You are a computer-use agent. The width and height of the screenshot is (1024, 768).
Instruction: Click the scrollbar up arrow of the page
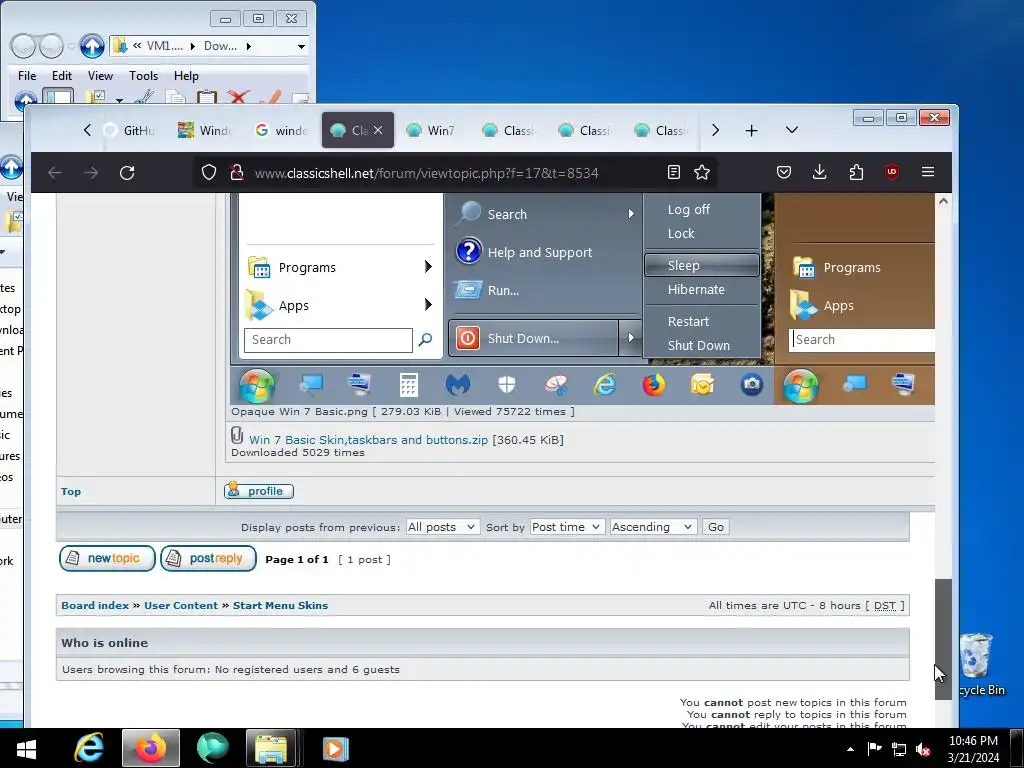tap(943, 201)
